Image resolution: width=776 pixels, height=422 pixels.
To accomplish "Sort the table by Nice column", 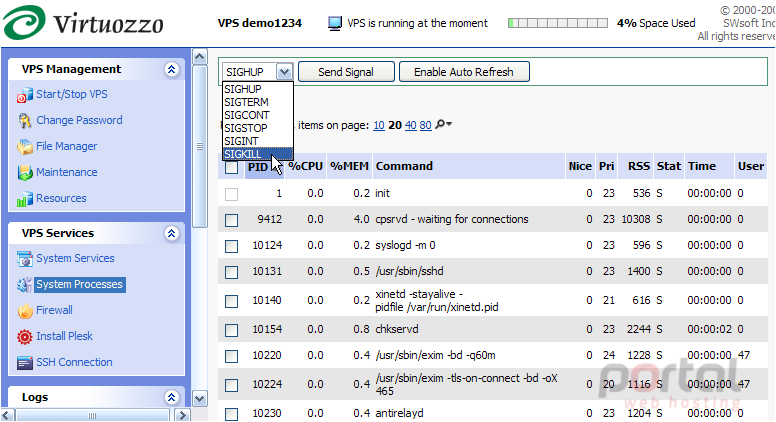I will click(x=580, y=166).
